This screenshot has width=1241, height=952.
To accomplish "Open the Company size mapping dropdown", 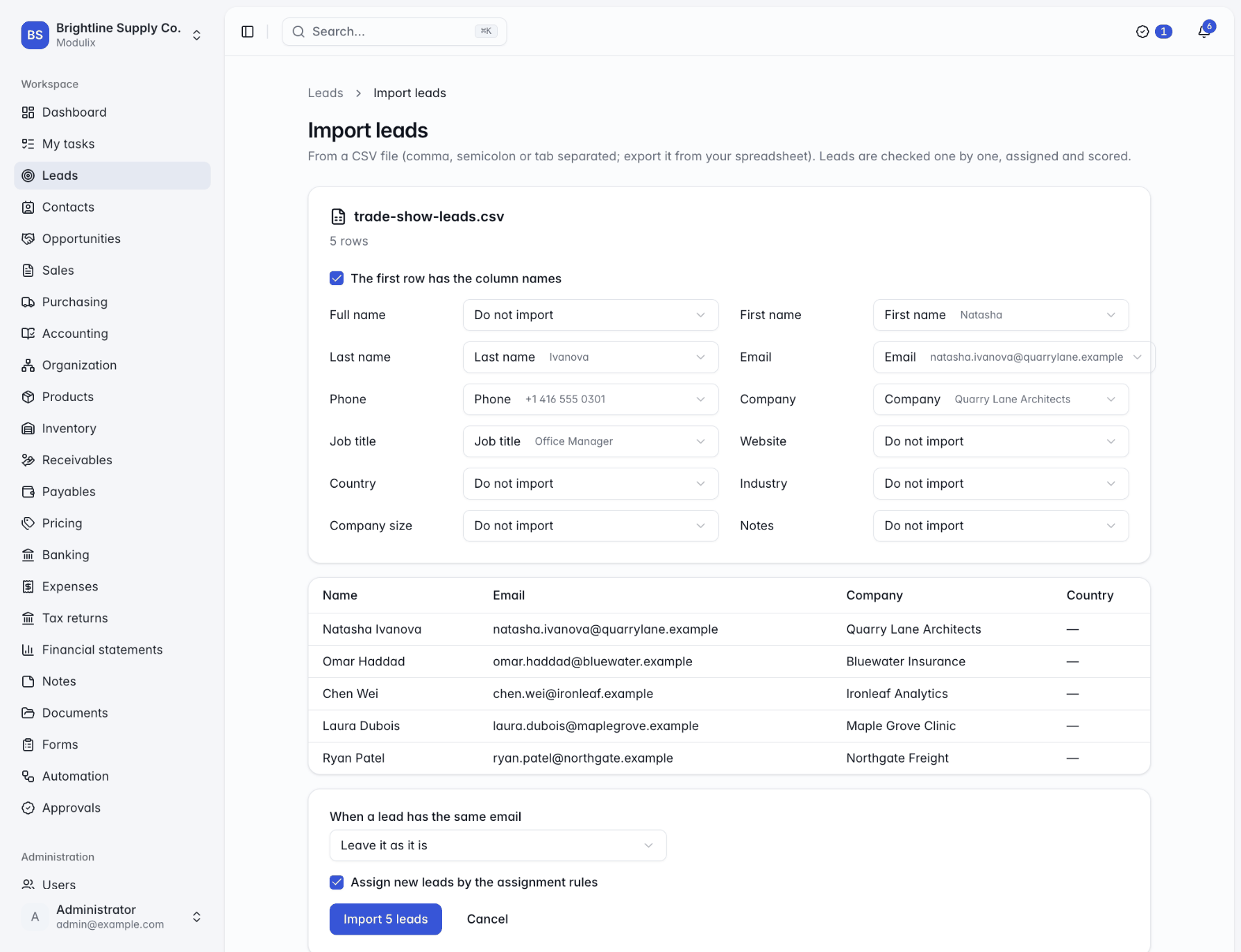I will tap(591, 526).
